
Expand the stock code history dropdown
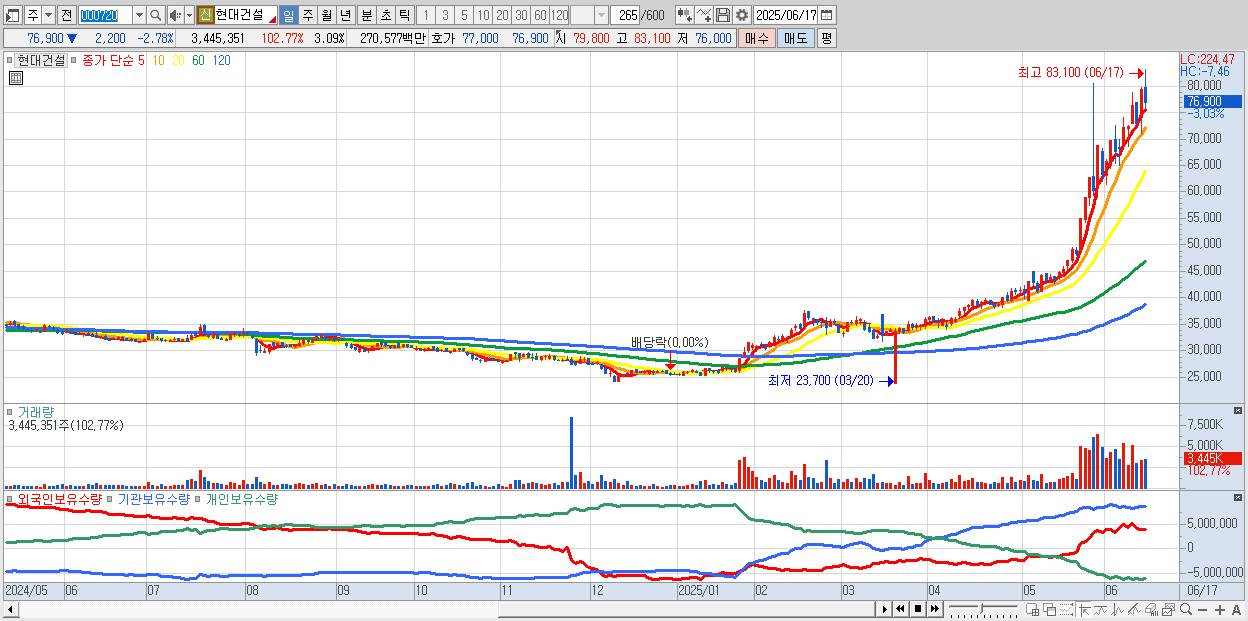point(139,15)
